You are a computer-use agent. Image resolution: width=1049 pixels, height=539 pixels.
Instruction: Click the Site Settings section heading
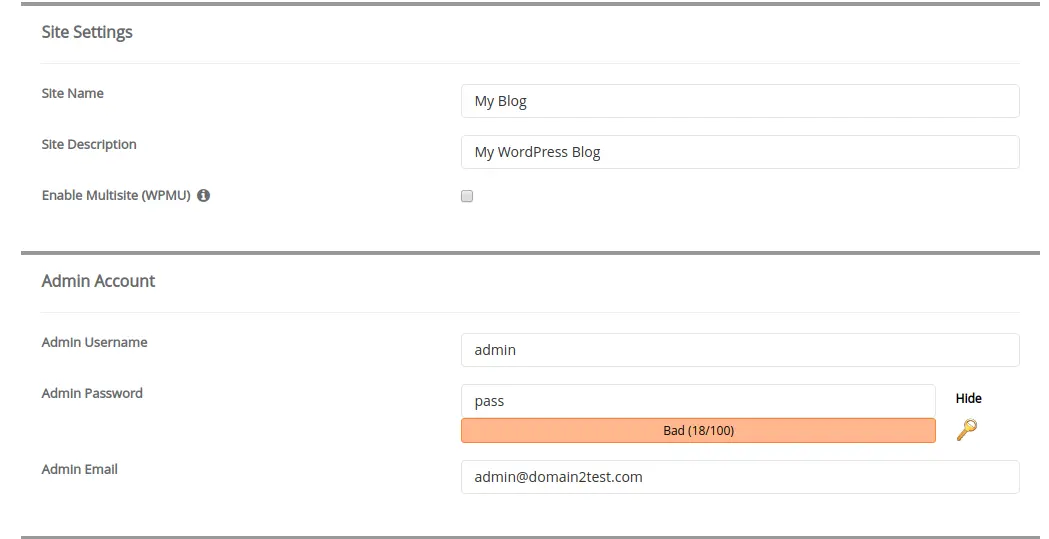87,32
